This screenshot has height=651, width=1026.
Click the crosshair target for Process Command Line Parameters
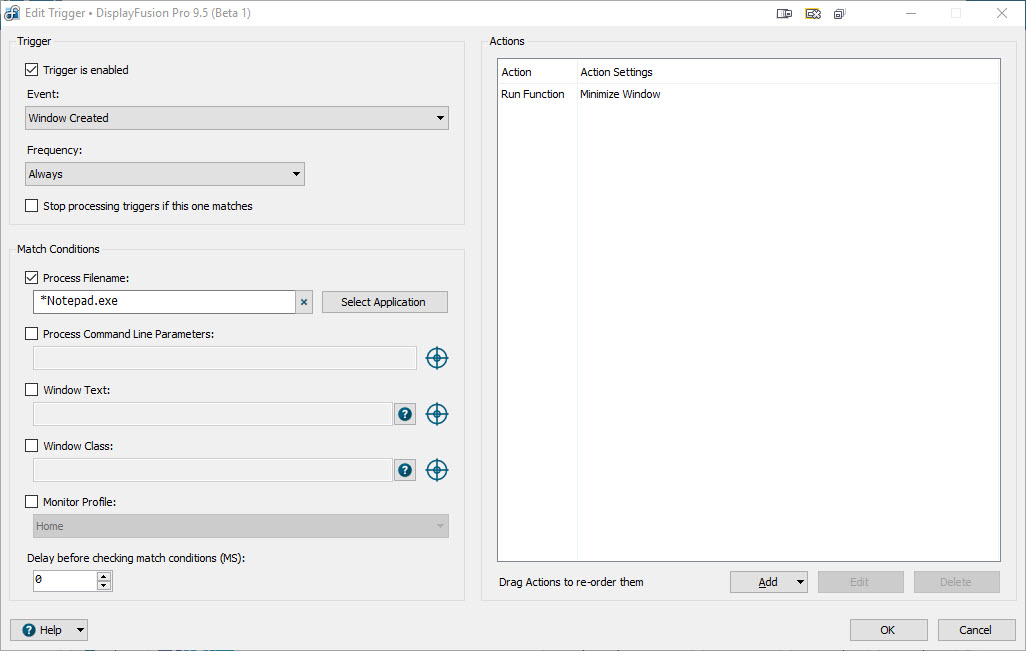(x=436, y=358)
